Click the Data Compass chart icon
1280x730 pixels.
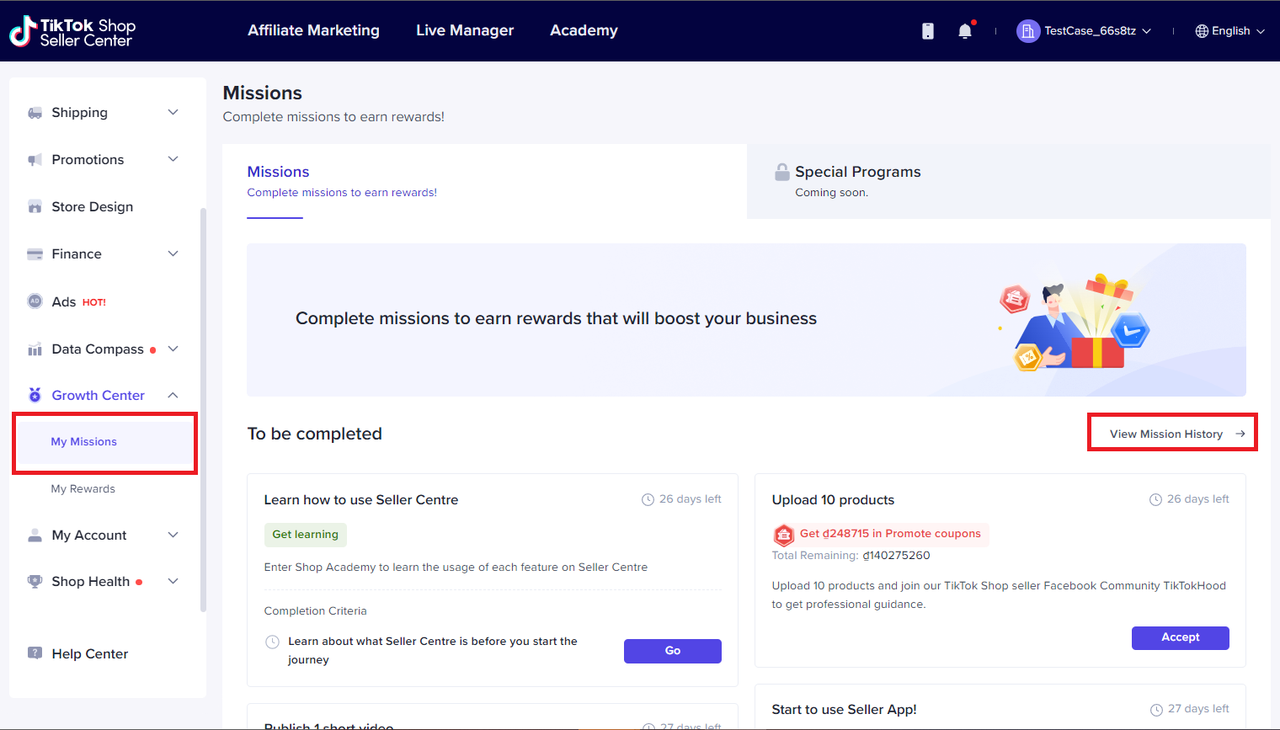35,349
